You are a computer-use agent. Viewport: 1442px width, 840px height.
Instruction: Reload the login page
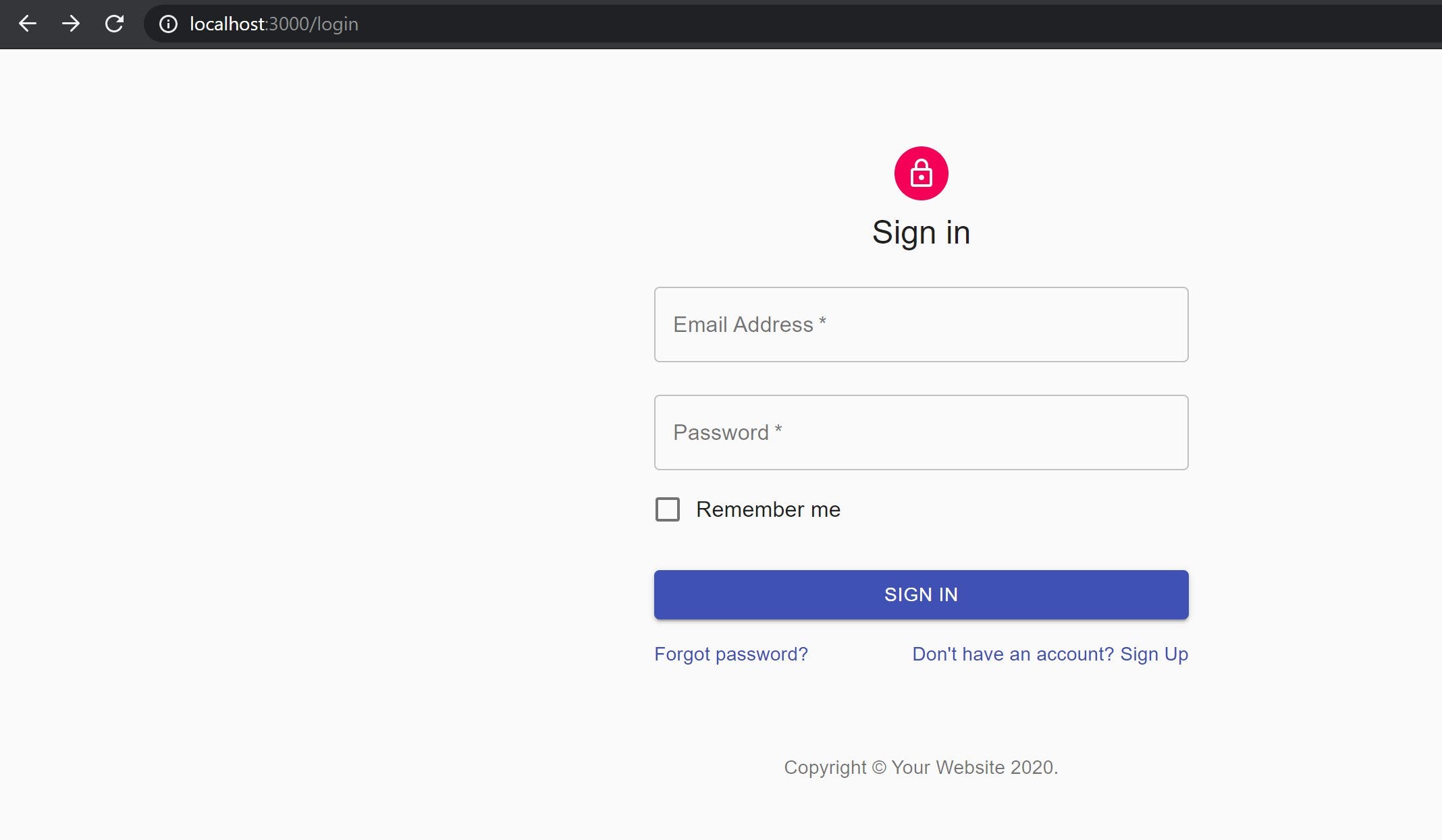(x=114, y=24)
